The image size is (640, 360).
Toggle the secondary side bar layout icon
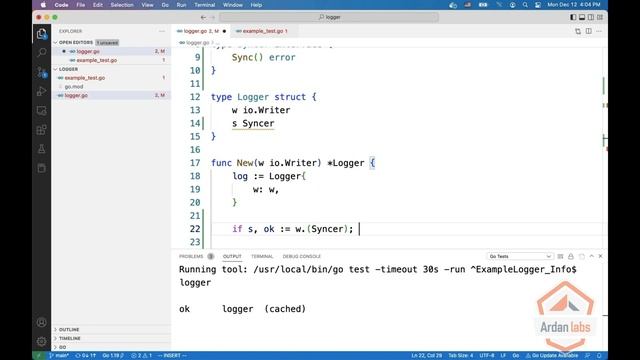pos(591,17)
